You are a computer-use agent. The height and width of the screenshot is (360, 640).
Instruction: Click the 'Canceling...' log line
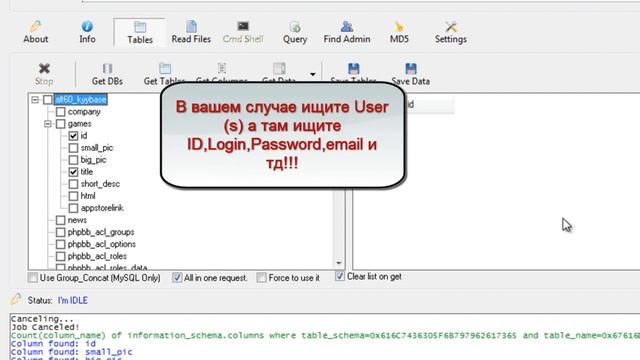pyautogui.click(x=42, y=319)
